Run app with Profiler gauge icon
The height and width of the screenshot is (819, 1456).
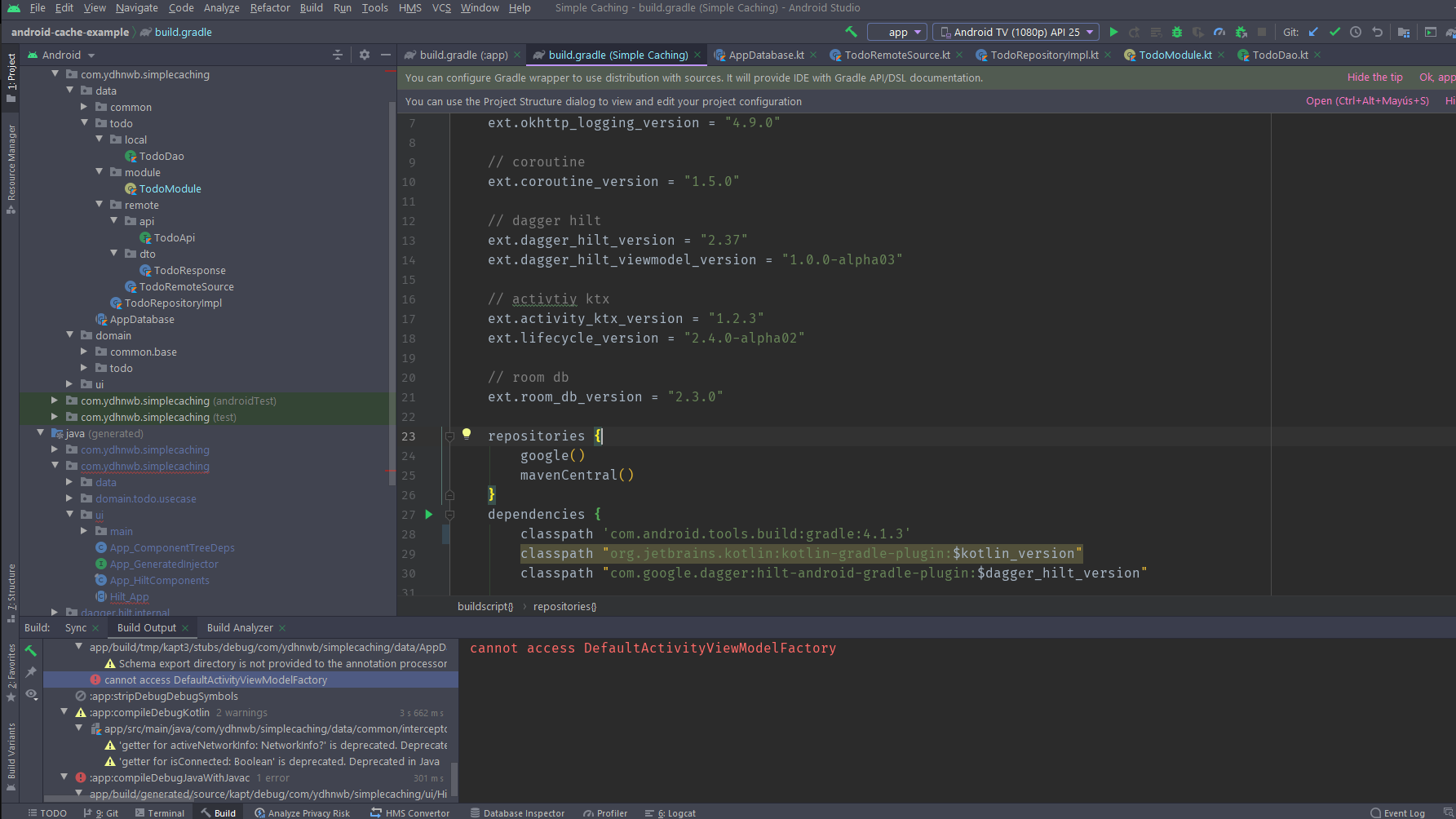pos(1219,32)
